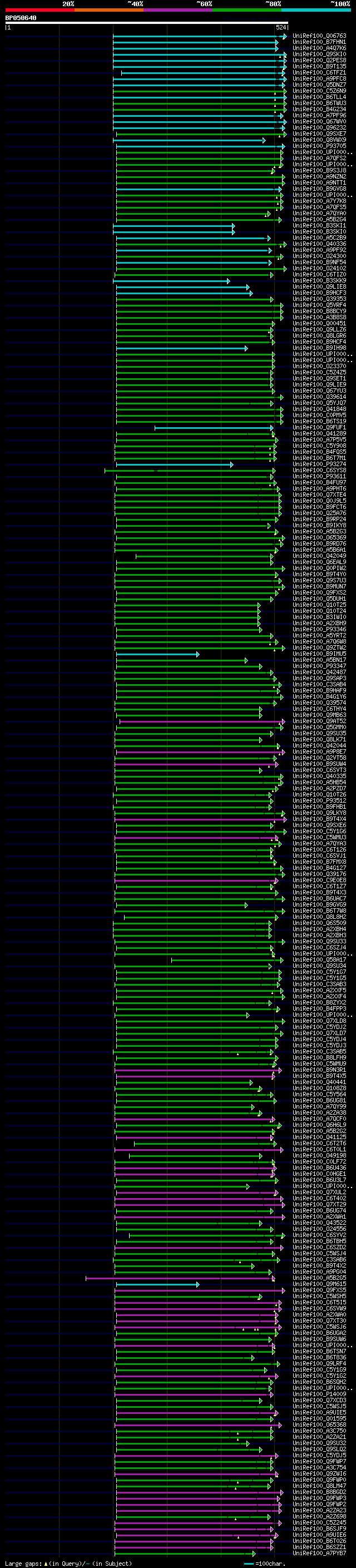Click the white query ruler bar
The width and height of the screenshot is (356, 1568).
146,23
